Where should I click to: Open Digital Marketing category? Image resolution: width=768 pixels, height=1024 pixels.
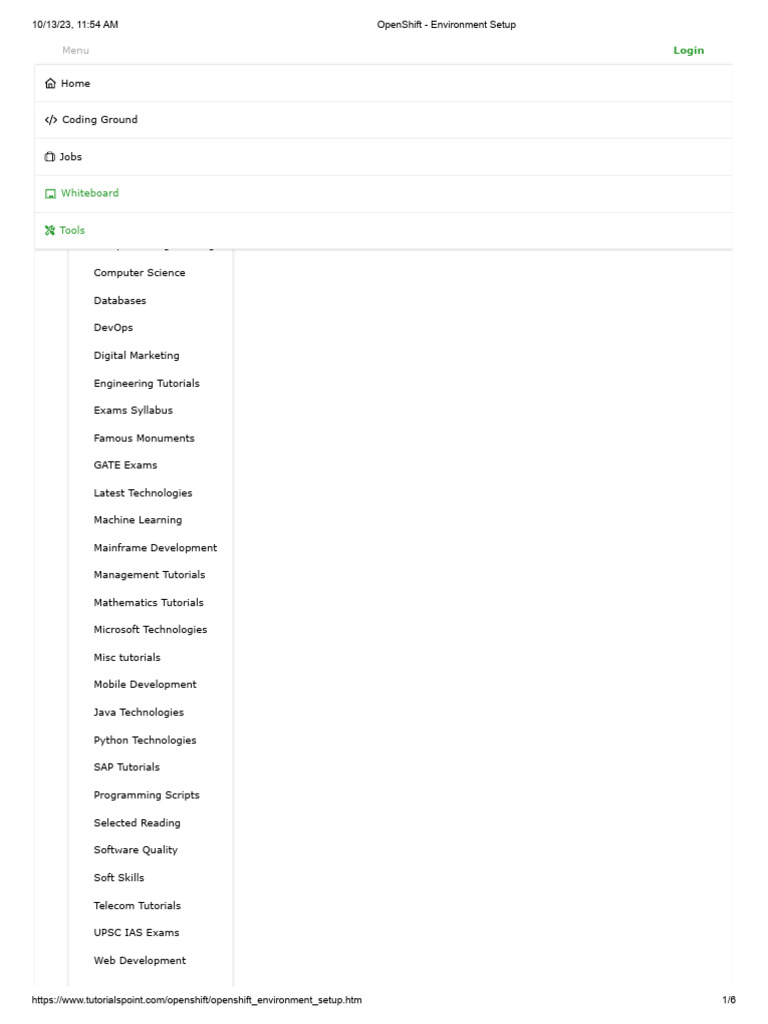(136, 356)
